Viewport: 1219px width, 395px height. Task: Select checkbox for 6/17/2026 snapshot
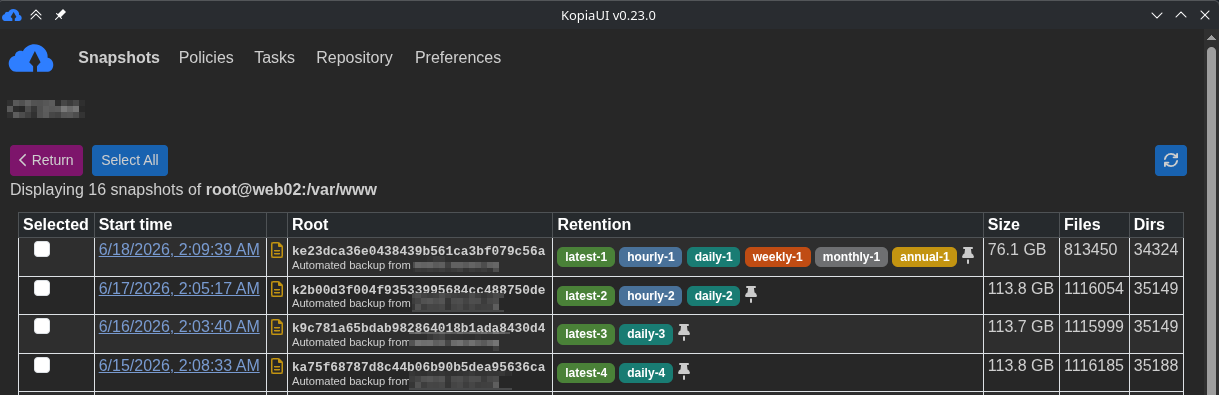pos(42,288)
